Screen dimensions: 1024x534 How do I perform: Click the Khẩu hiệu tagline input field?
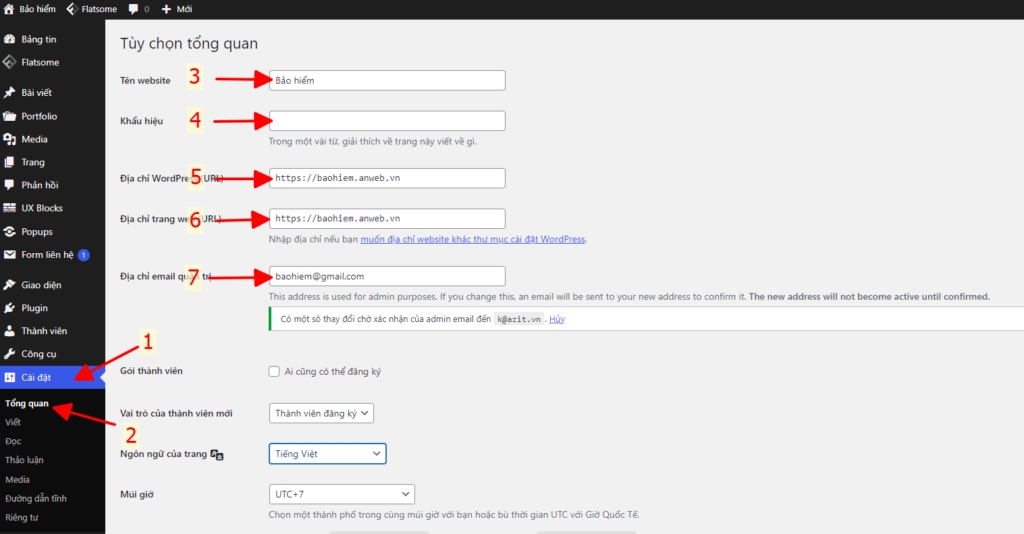pos(387,121)
